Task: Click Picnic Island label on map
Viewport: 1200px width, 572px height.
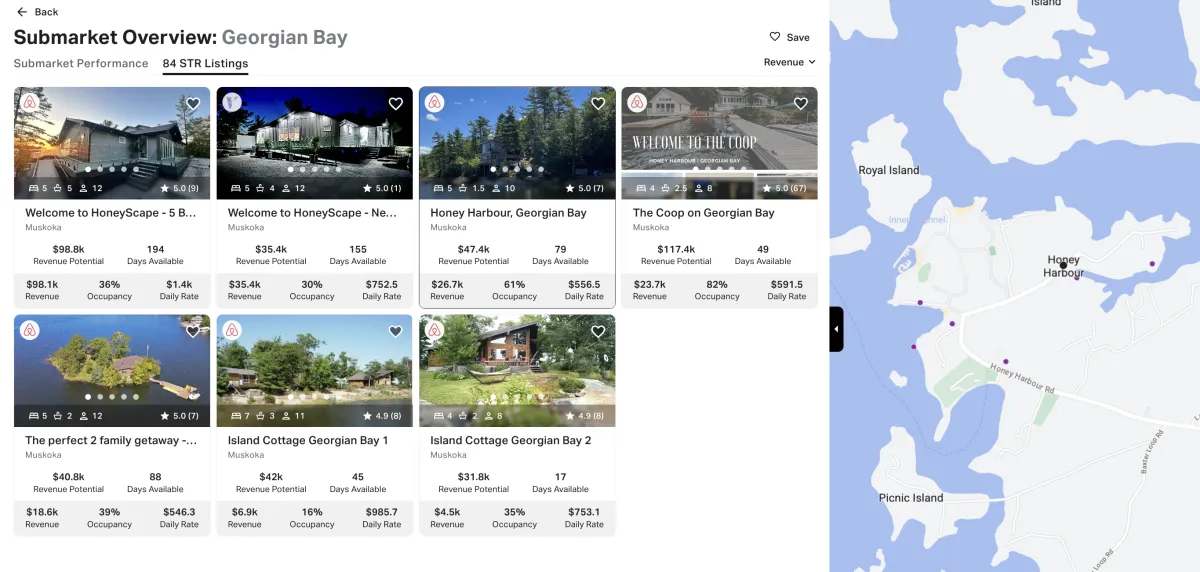Action: [911, 498]
